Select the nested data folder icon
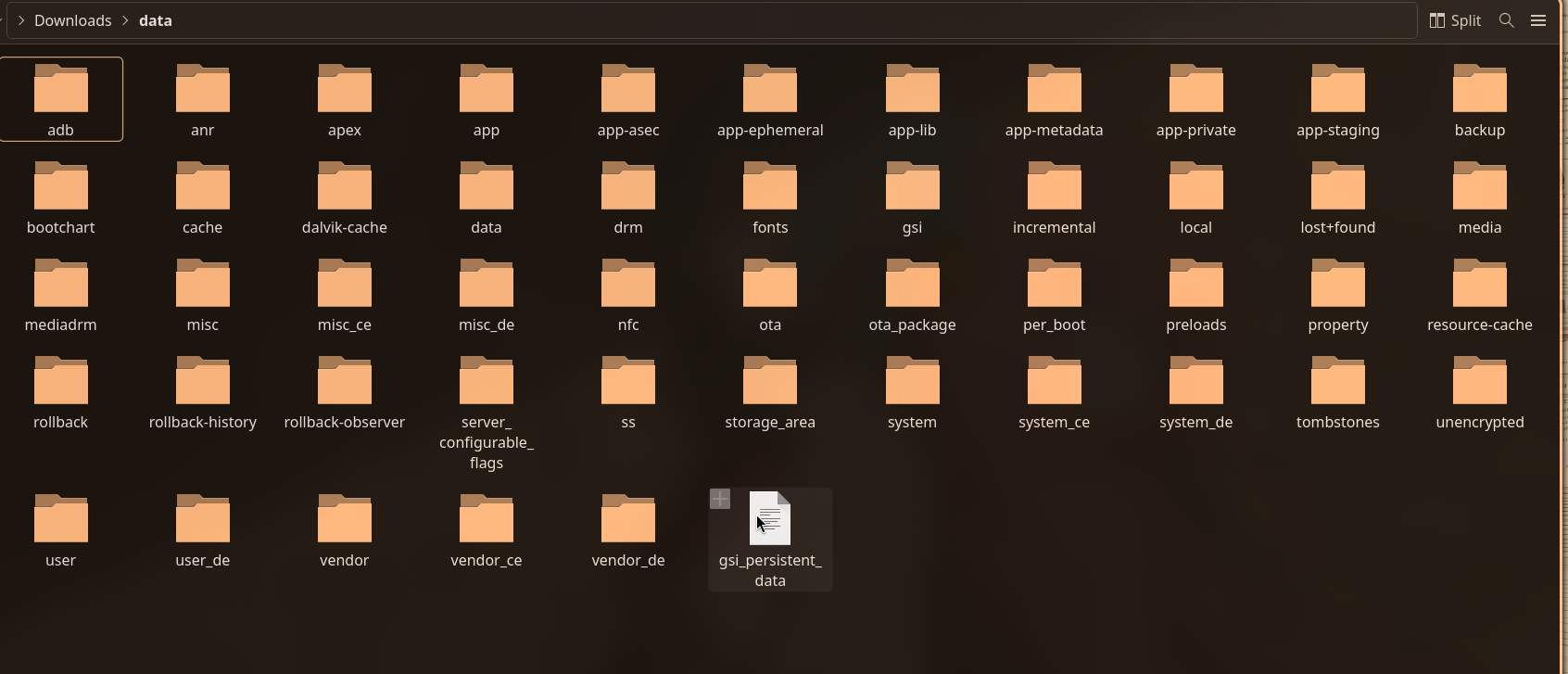The width and height of the screenshot is (1568, 674). [487, 186]
